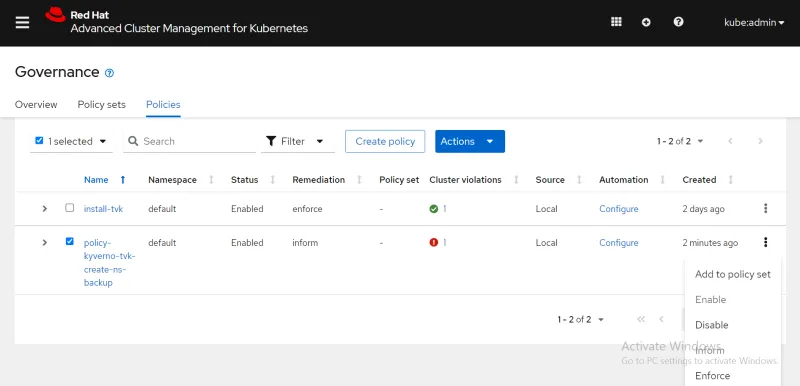Sort by Created column

tap(731, 179)
